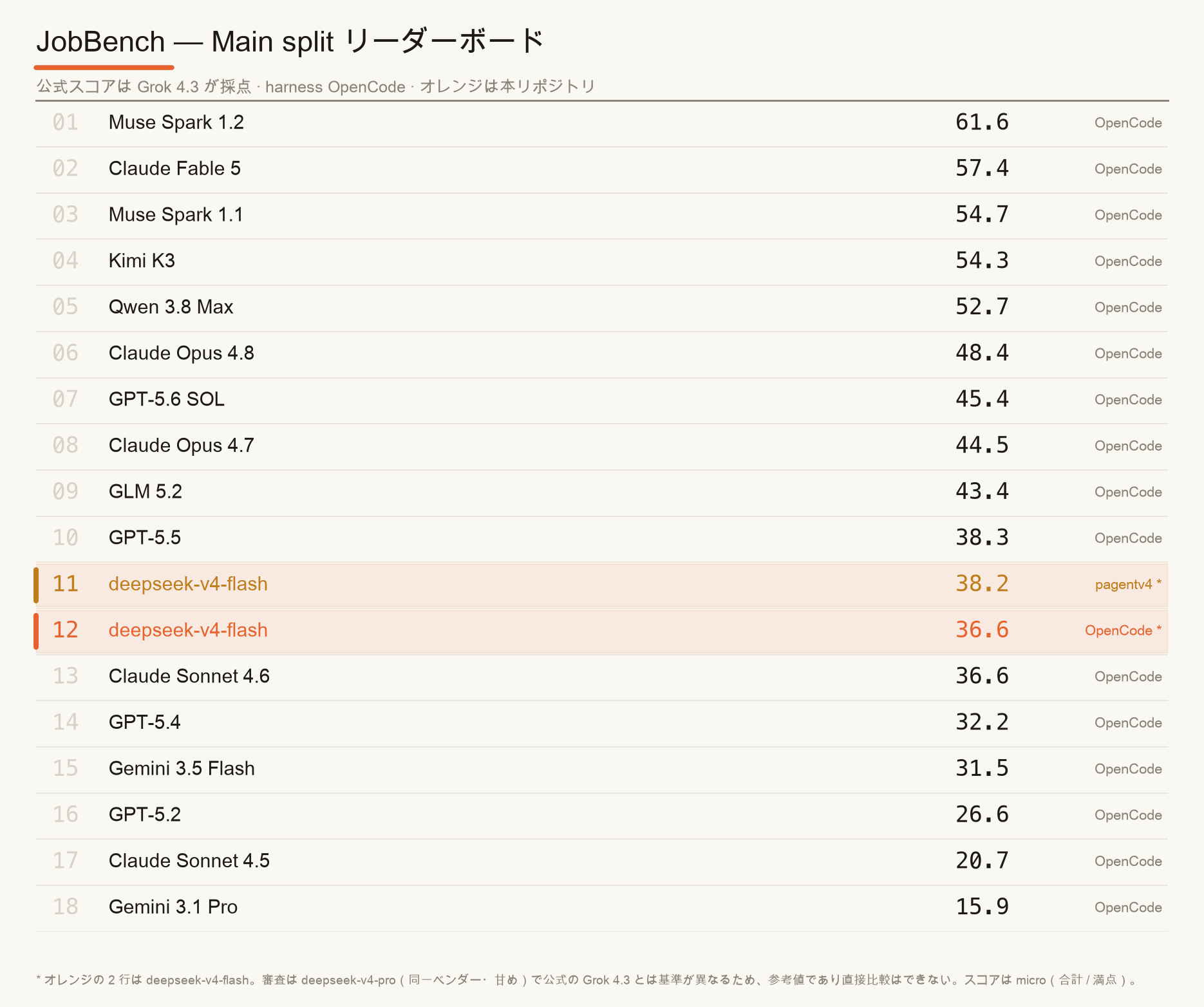Select Gemini 3.1 Pro model name
Screen dimensions: 1204x1007
coord(173,907)
